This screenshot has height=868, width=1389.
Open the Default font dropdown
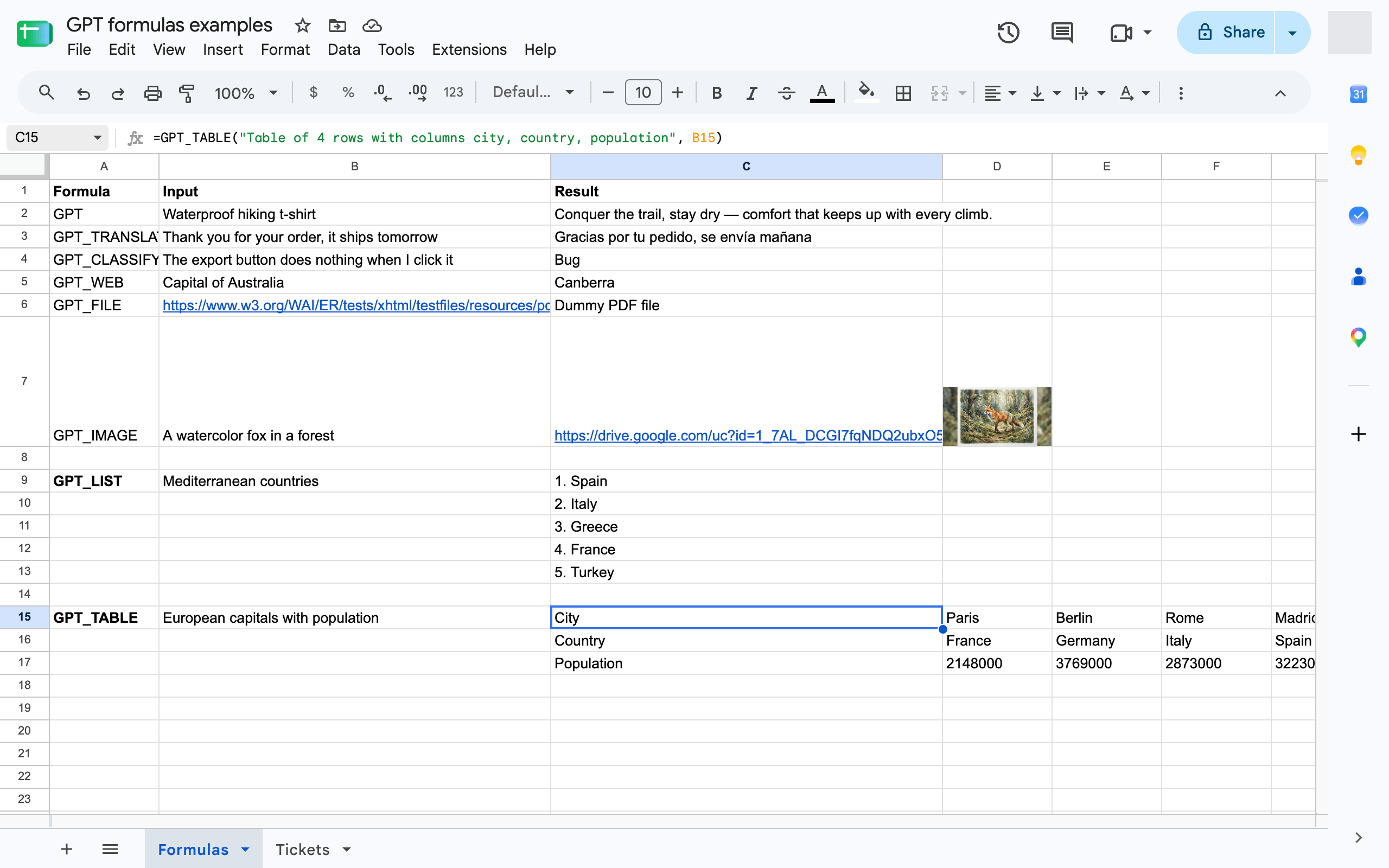tap(533, 92)
